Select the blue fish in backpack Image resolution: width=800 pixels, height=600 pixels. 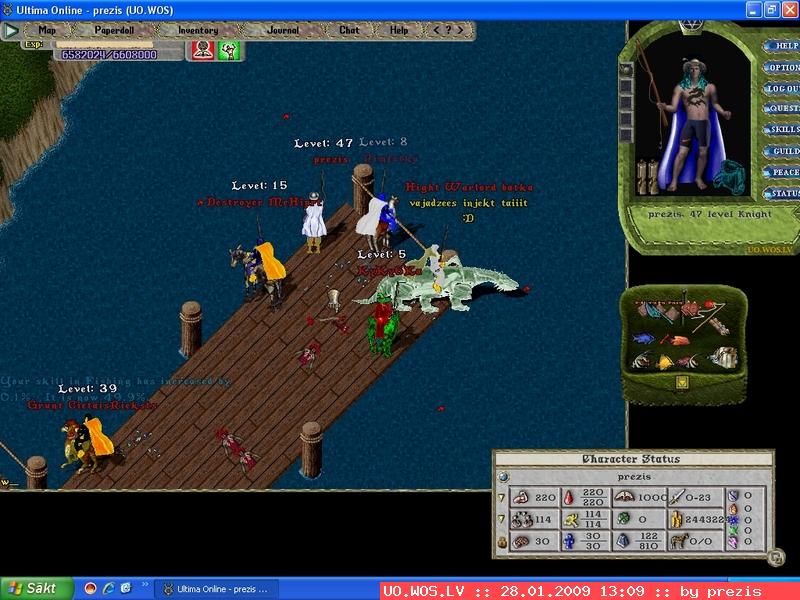point(643,338)
